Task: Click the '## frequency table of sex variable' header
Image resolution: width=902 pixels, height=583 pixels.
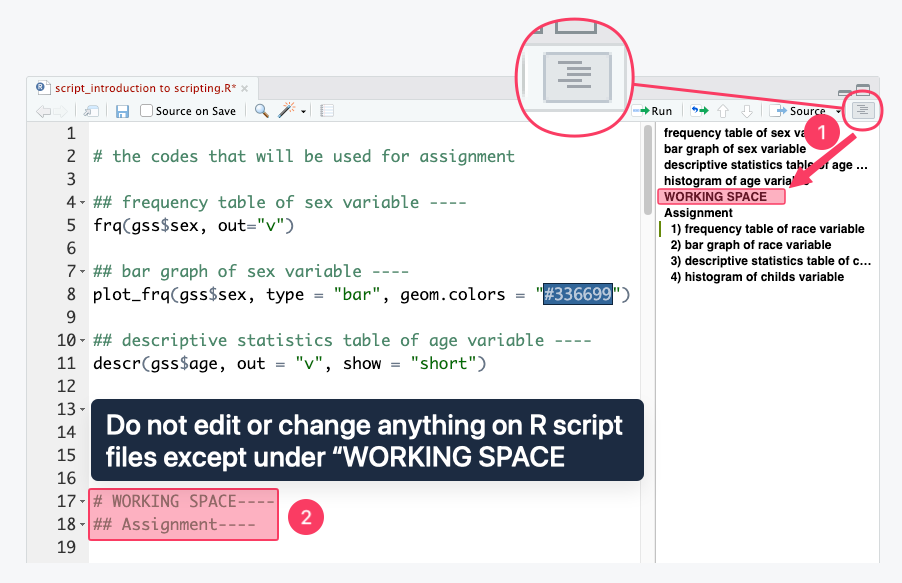Action: [x=280, y=202]
